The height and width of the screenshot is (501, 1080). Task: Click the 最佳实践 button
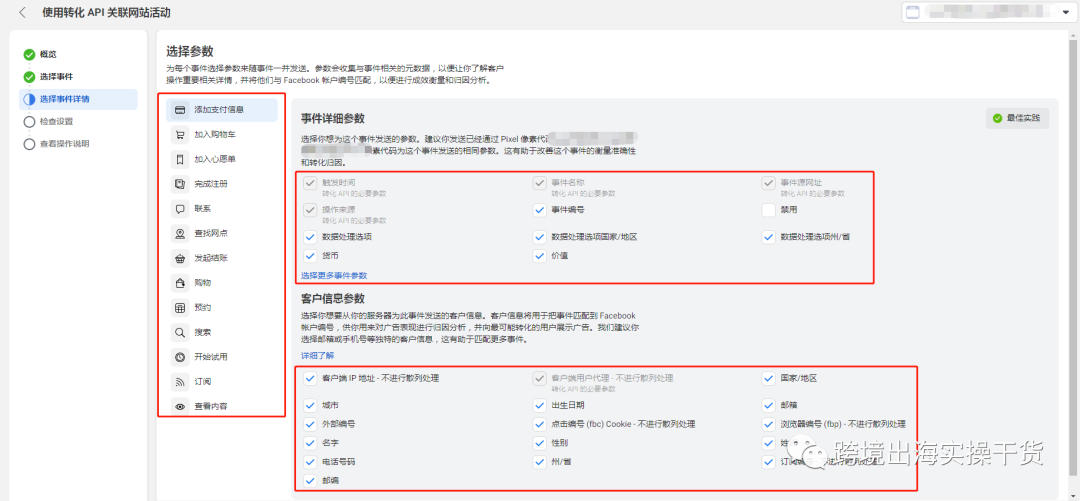(x=1017, y=119)
